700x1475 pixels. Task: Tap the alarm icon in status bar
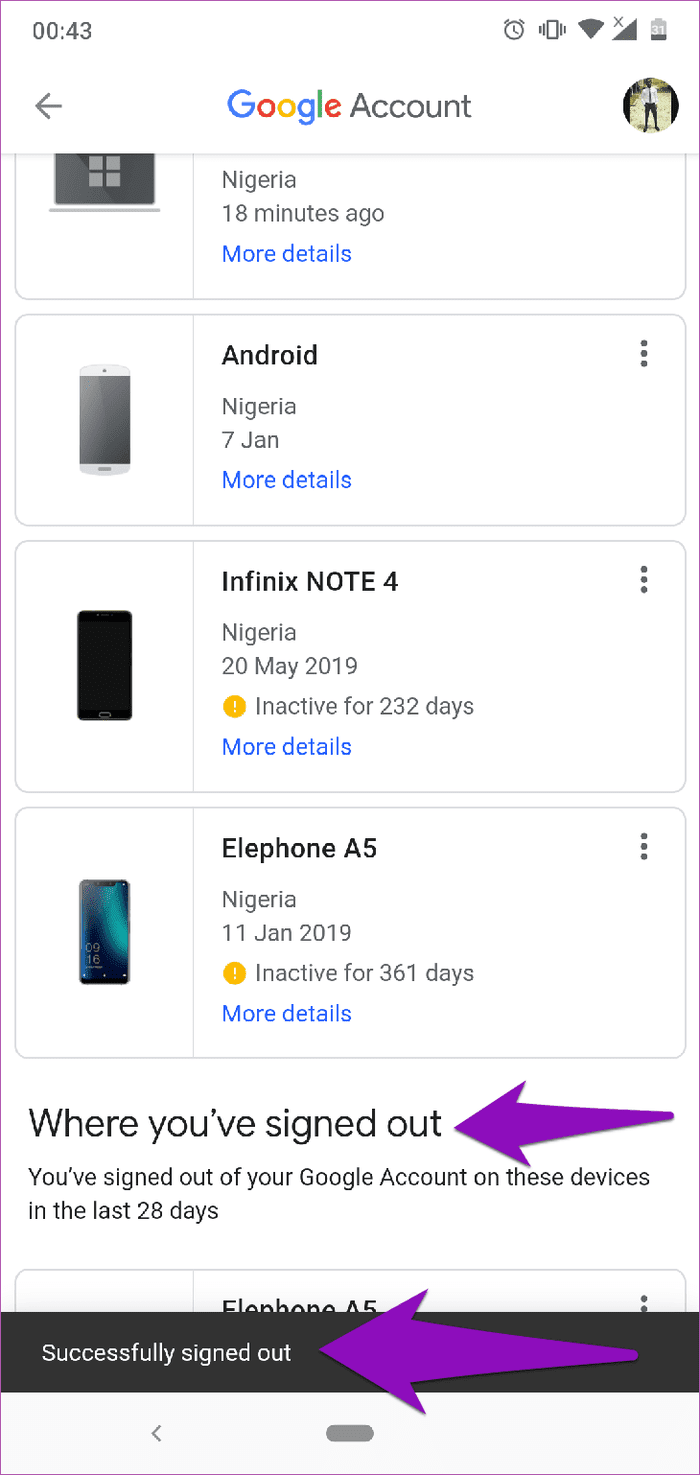514,30
